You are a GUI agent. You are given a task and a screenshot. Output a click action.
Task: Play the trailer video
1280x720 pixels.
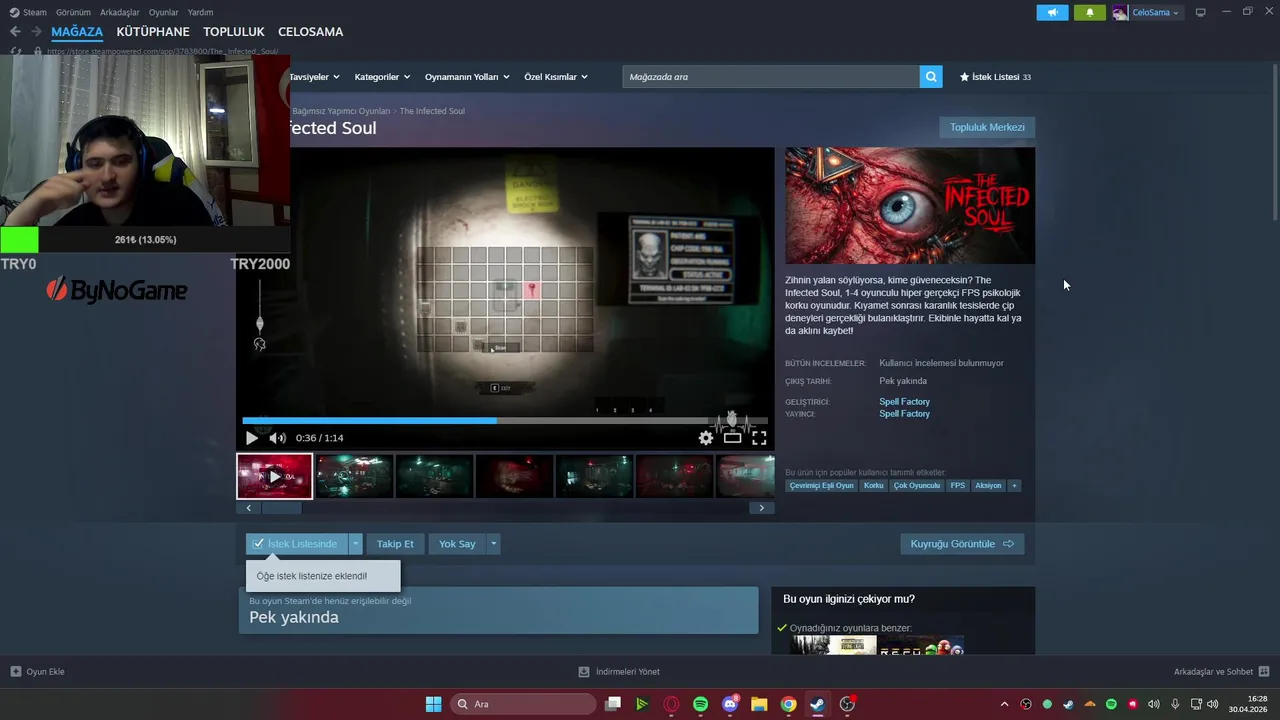click(x=251, y=438)
